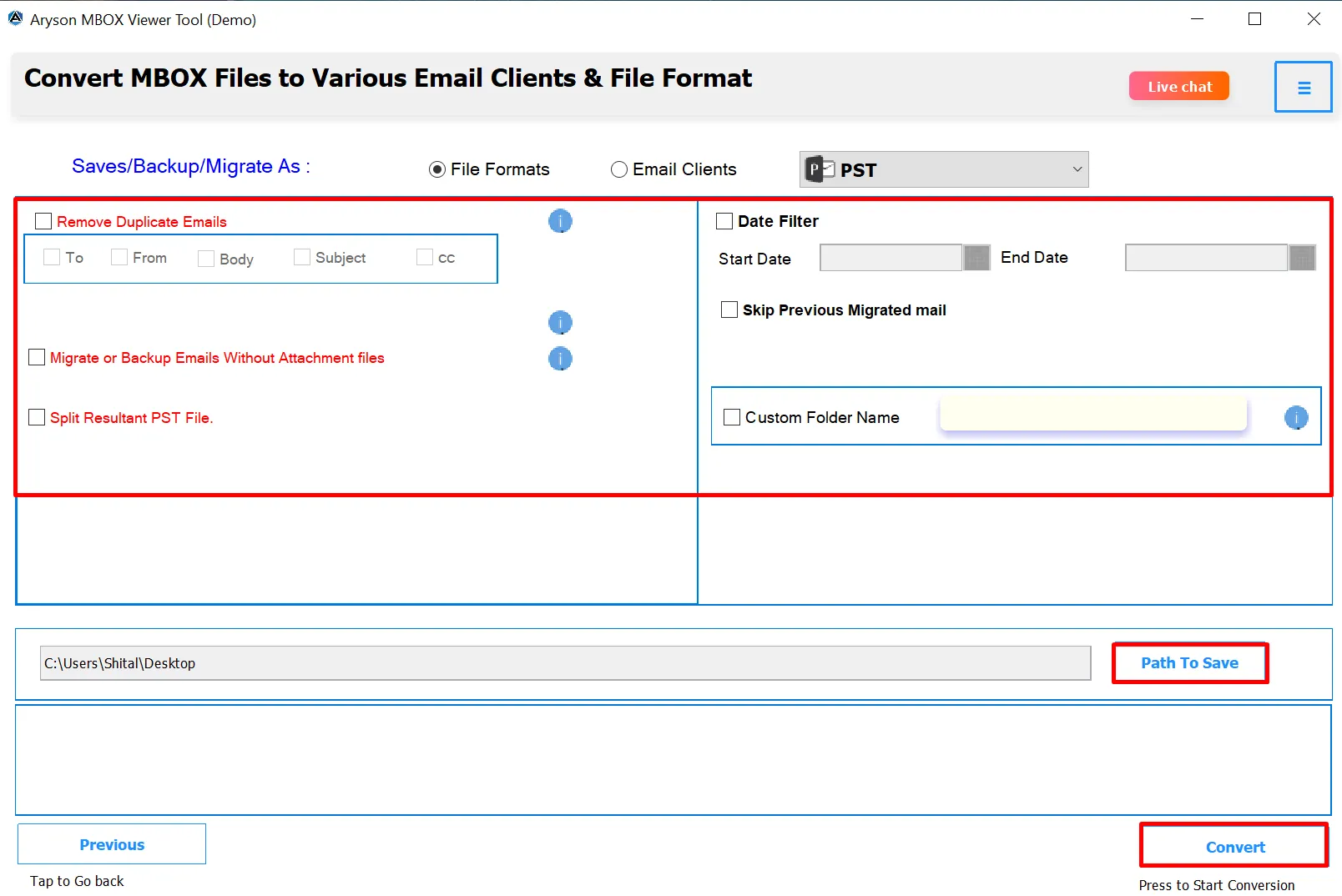The image size is (1342, 896).
Task: Click info icon beside Migrate Without Attachment
Action: pos(560,359)
